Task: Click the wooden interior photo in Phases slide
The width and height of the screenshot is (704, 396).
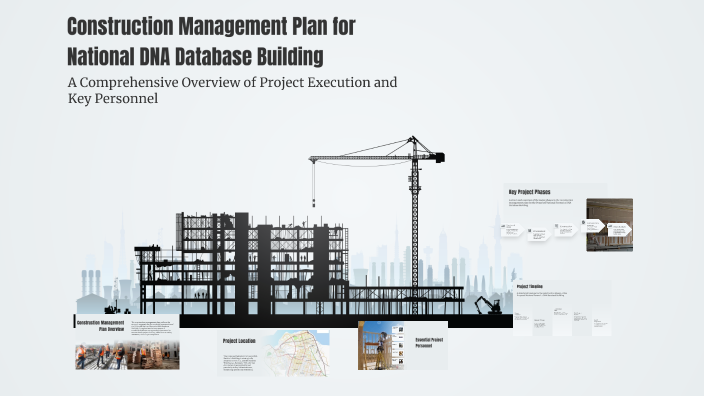Action: (609, 225)
